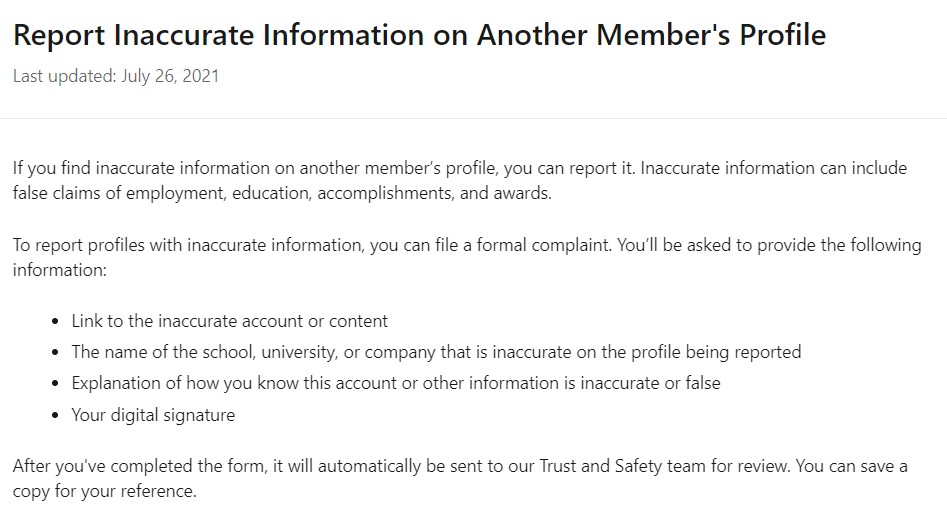Click the page title heading
Screen dimensions: 947x517
(x=419, y=35)
